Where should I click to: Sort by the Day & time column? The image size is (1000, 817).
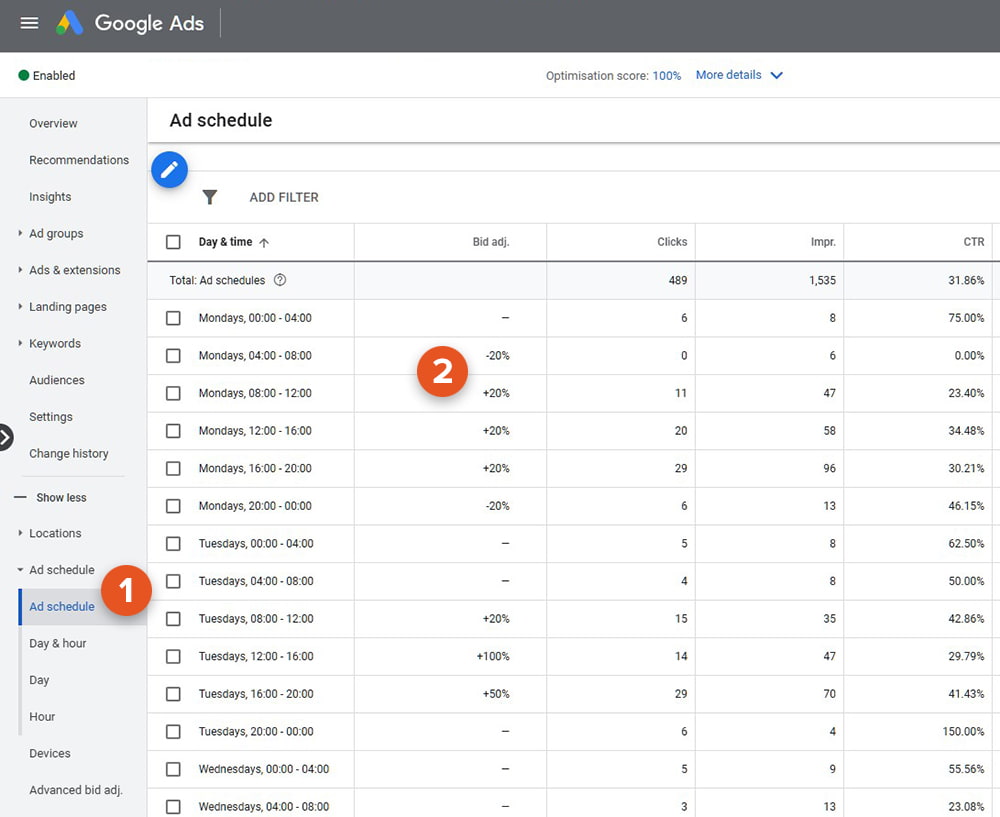pos(225,242)
